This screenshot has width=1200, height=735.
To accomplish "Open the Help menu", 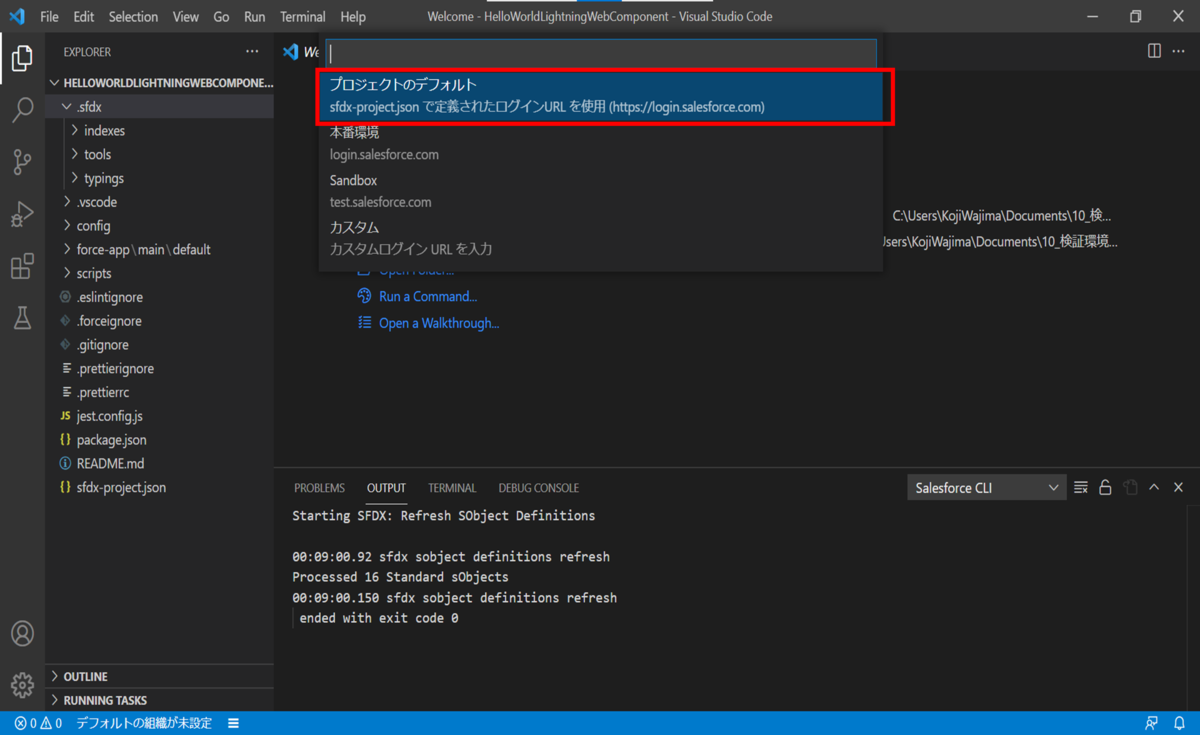I will [x=353, y=17].
